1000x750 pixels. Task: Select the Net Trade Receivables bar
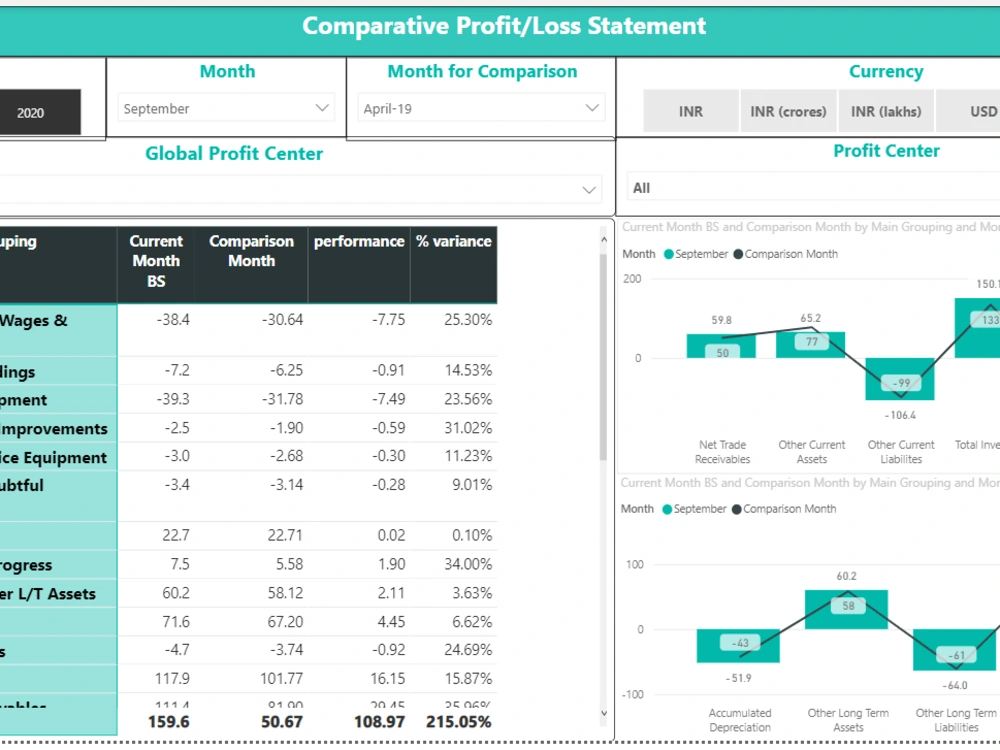point(722,344)
